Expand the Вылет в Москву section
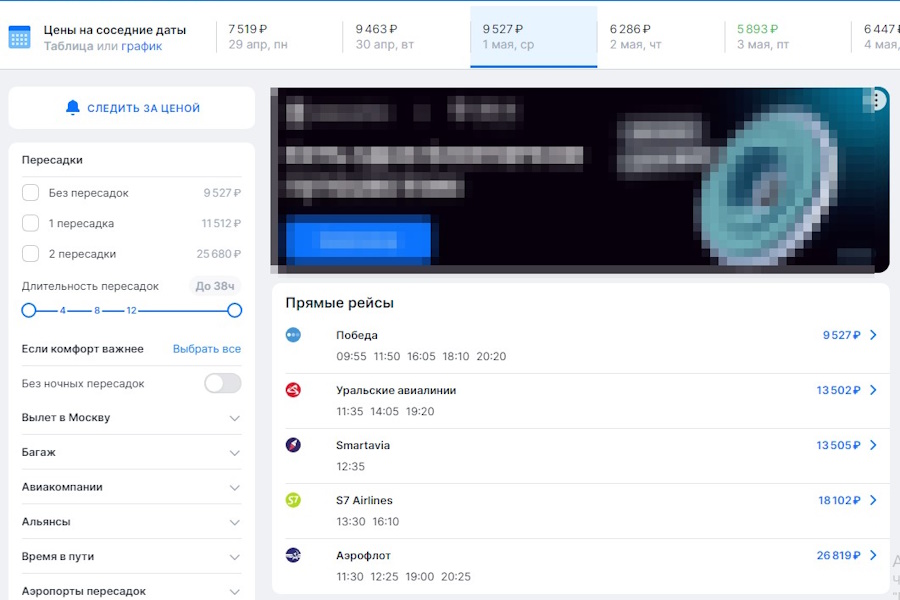 pyautogui.click(x=234, y=418)
